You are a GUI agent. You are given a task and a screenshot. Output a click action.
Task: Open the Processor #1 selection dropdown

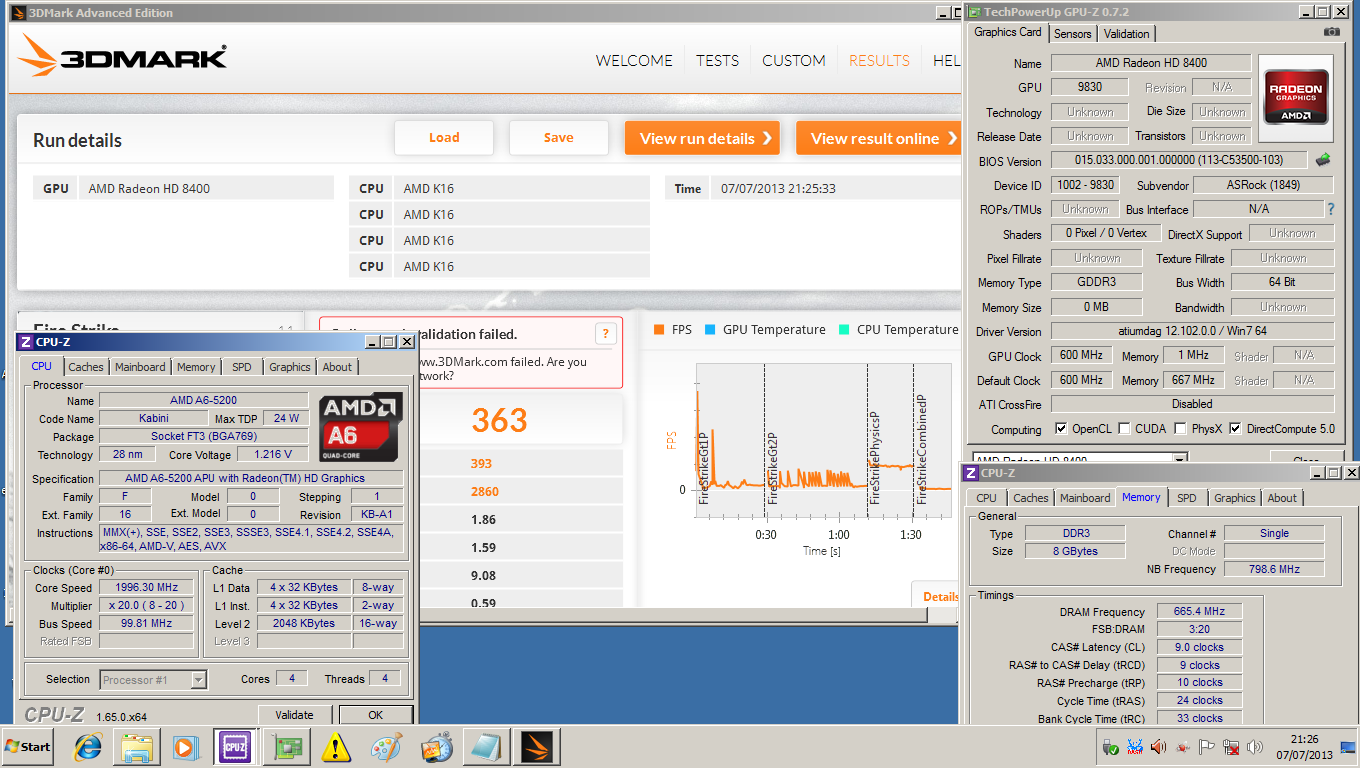tap(198, 680)
